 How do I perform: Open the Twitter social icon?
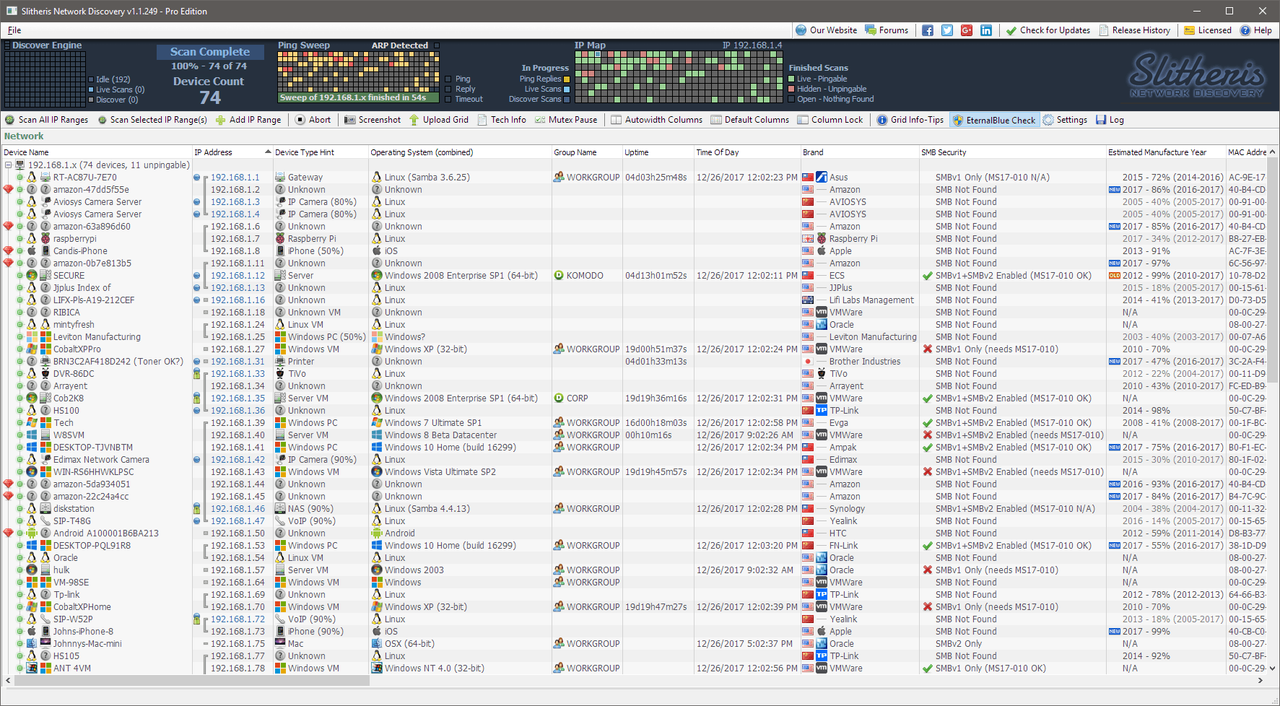pyautogui.click(x=947, y=31)
